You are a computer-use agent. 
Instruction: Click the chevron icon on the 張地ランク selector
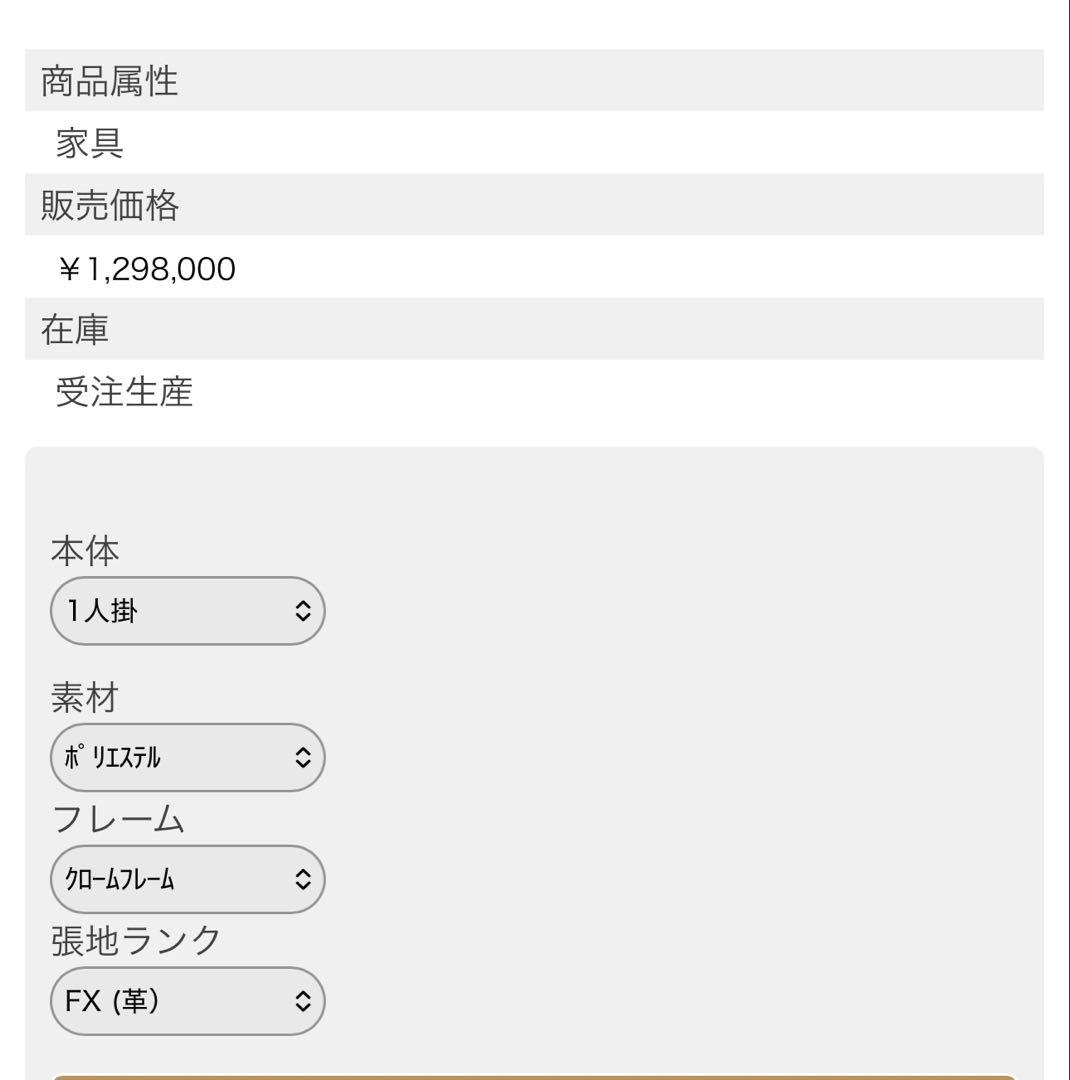(305, 1001)
